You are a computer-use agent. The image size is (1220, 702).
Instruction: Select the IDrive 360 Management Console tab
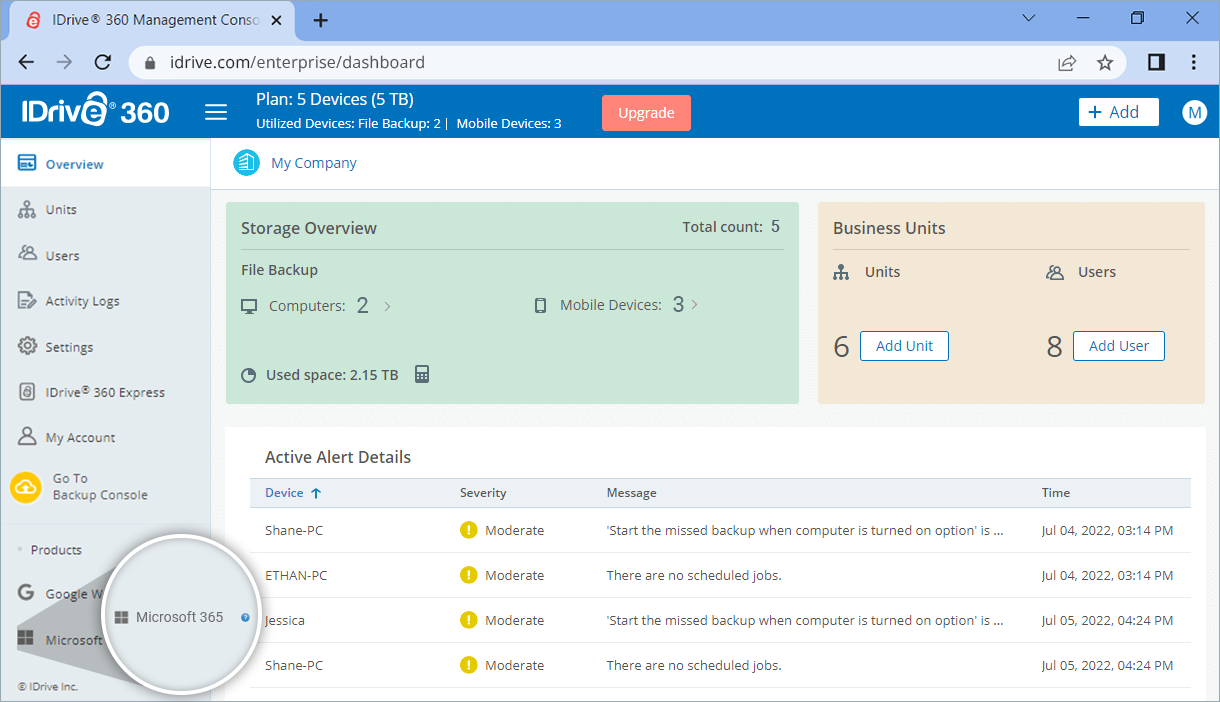pyautogui.click(x=153, y=20)
